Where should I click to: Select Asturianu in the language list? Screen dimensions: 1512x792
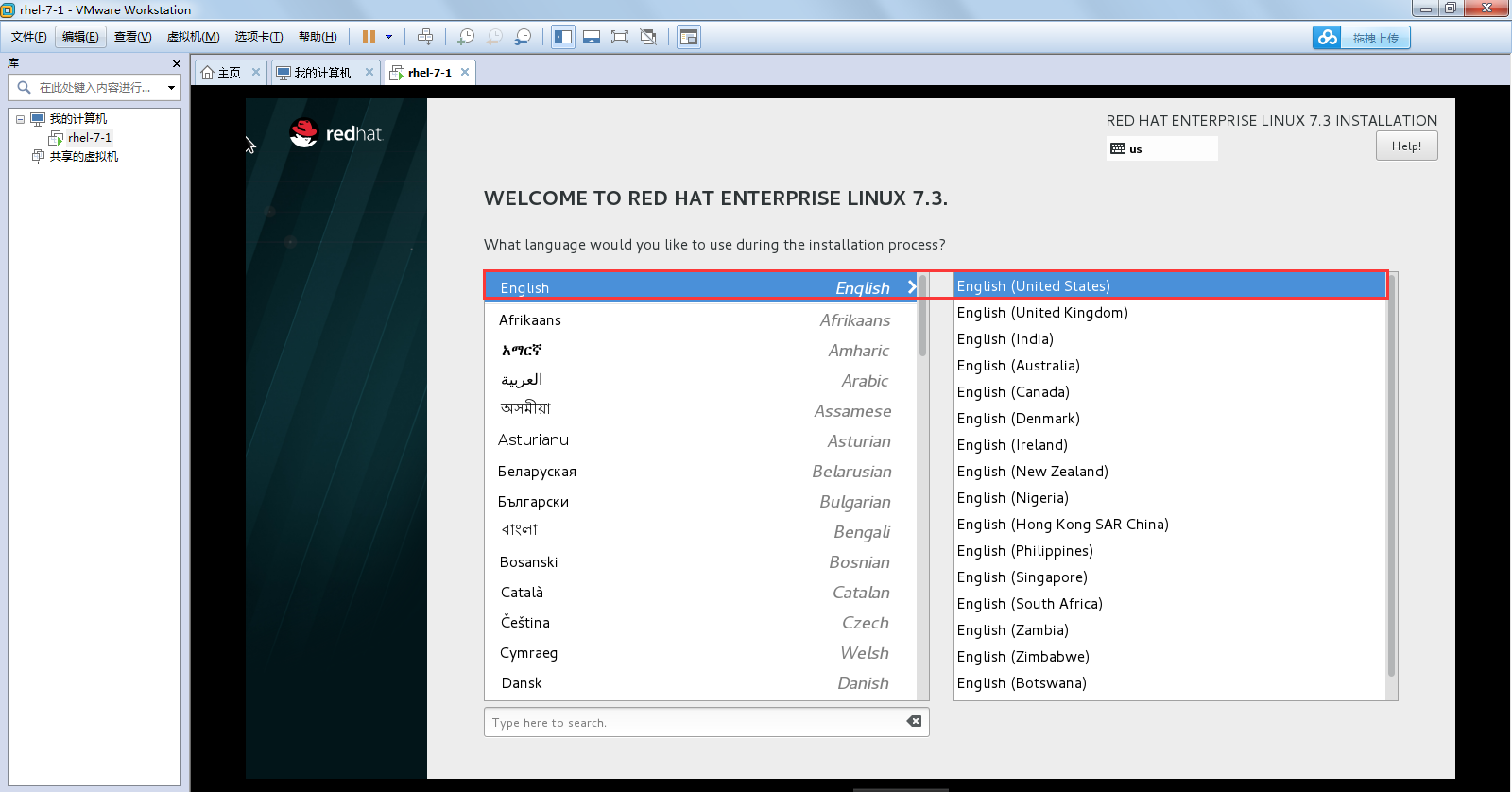[700, 441]
